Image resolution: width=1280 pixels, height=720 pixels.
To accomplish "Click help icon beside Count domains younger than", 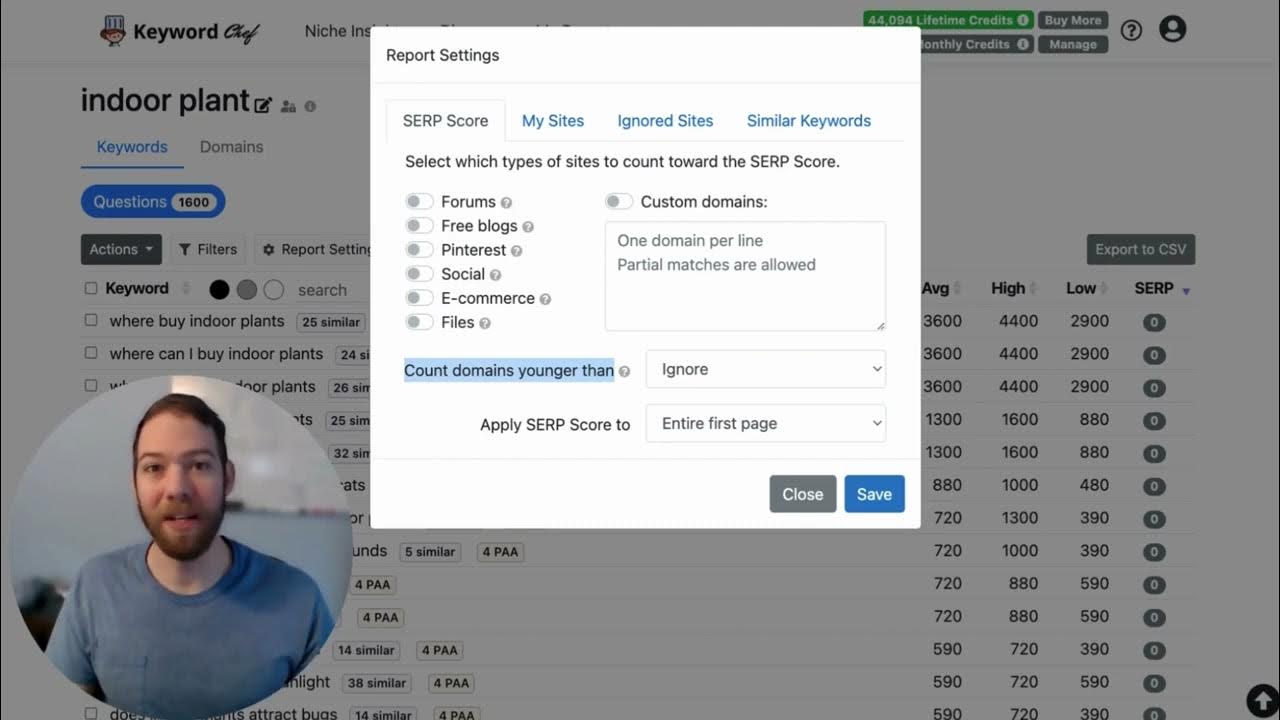I will coord(624,371).
